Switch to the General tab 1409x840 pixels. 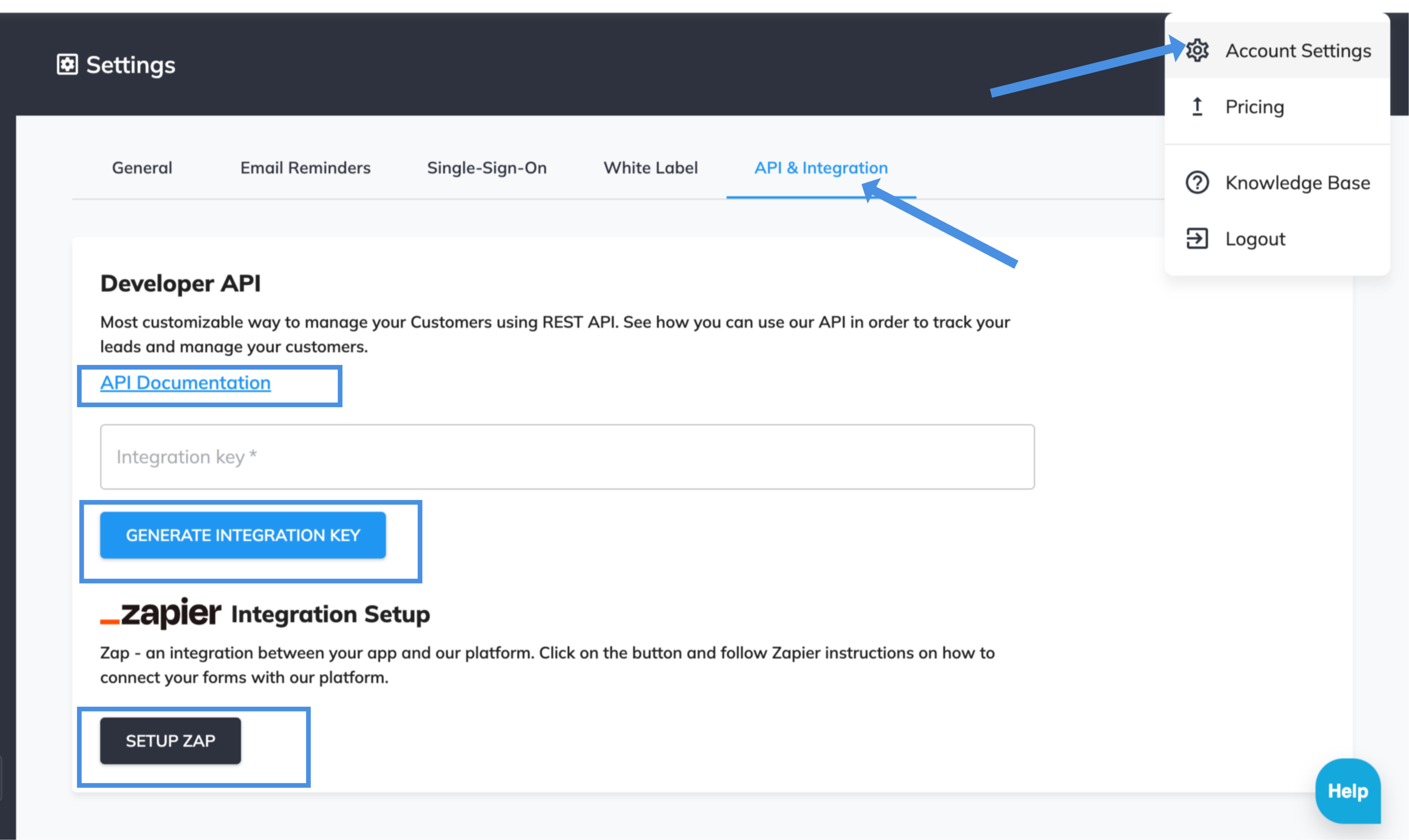142,167
